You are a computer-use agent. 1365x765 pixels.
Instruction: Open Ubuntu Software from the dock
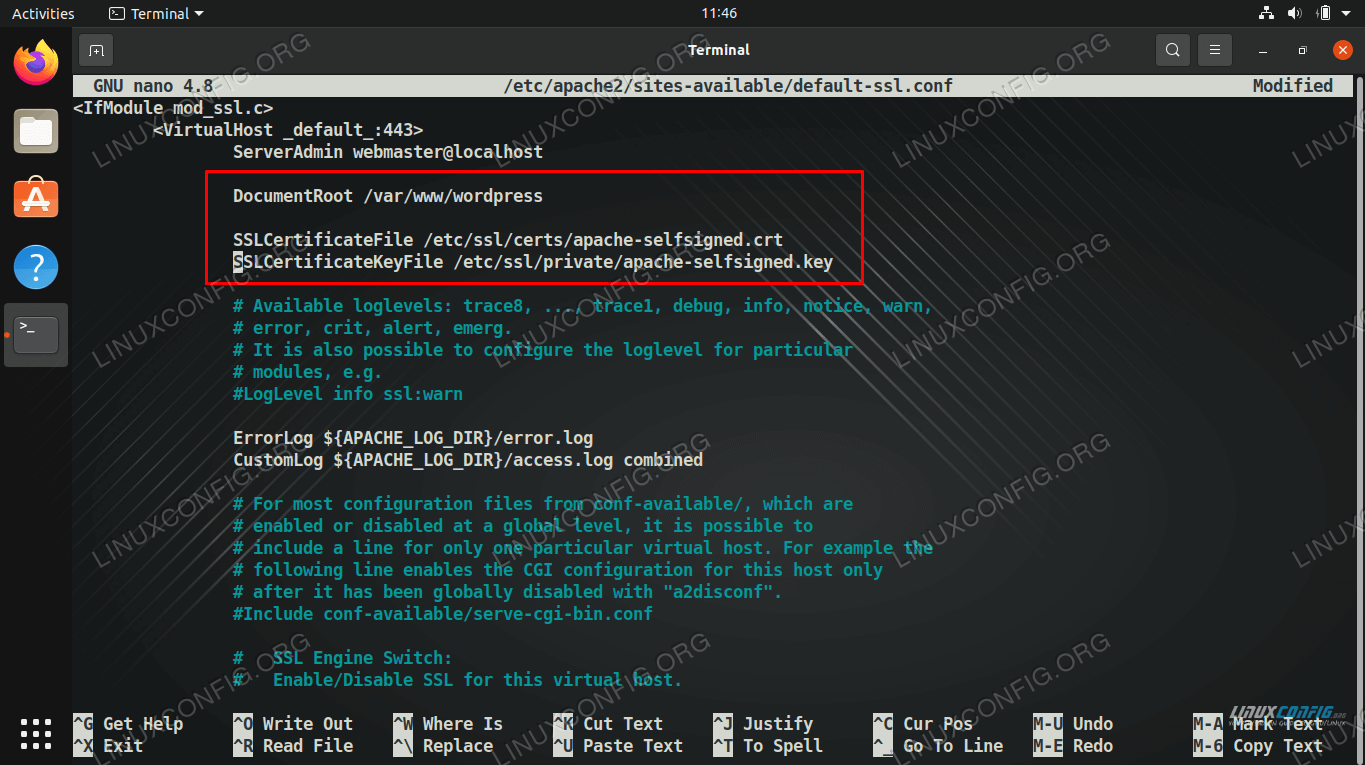(36, 199)
